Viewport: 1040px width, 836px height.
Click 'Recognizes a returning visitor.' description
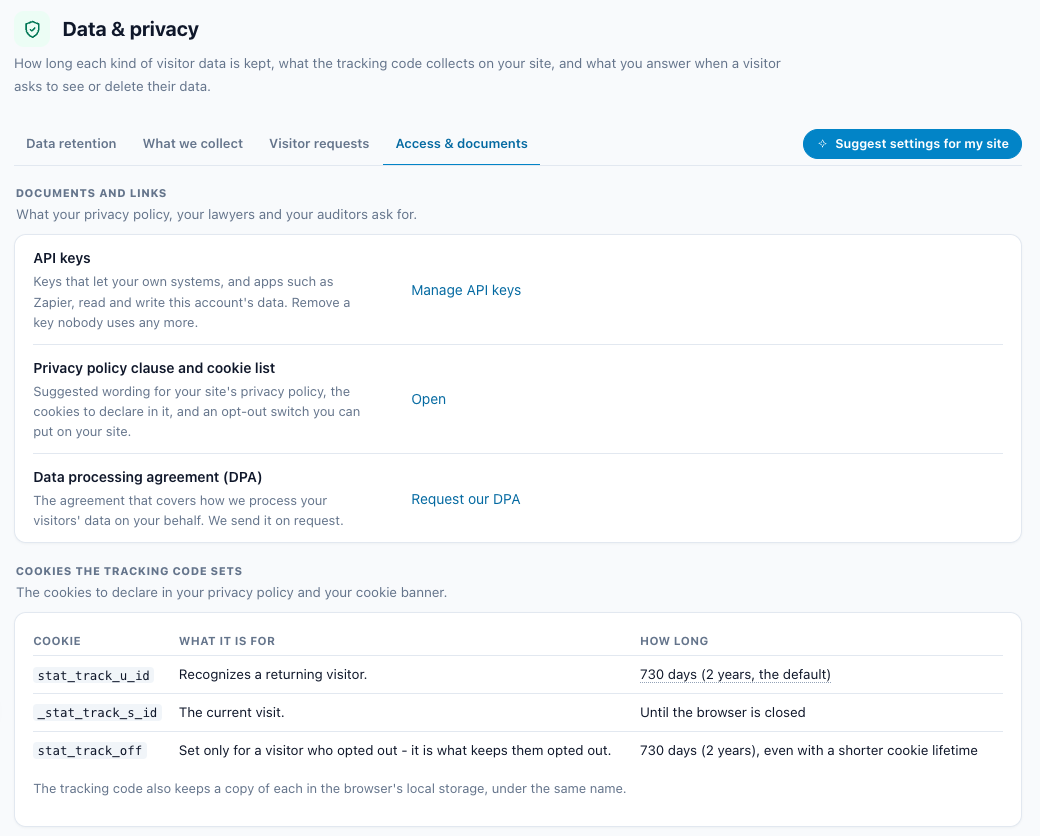tap(273, 675)
